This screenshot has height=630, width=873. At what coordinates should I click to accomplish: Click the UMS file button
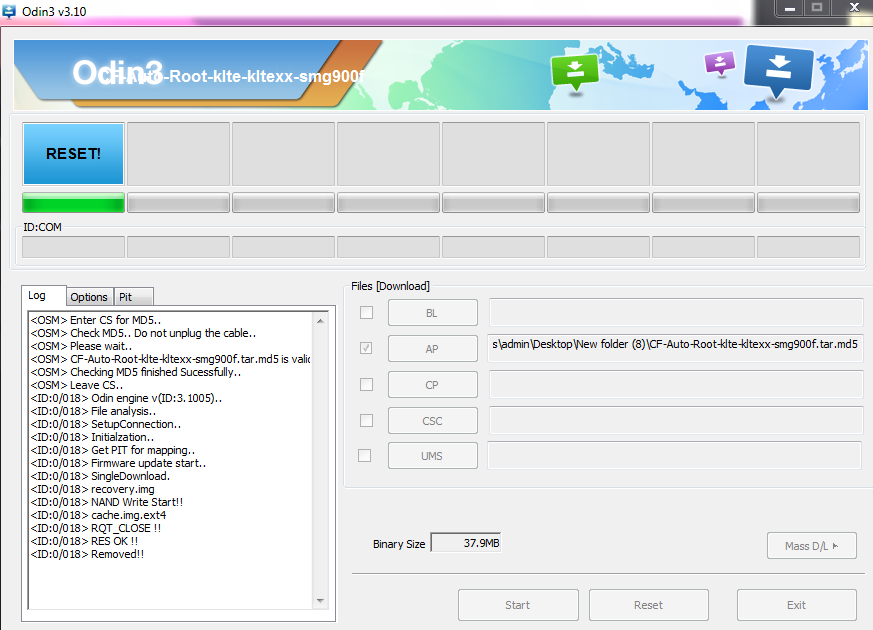pyautogui.click(x=433, y=456)
